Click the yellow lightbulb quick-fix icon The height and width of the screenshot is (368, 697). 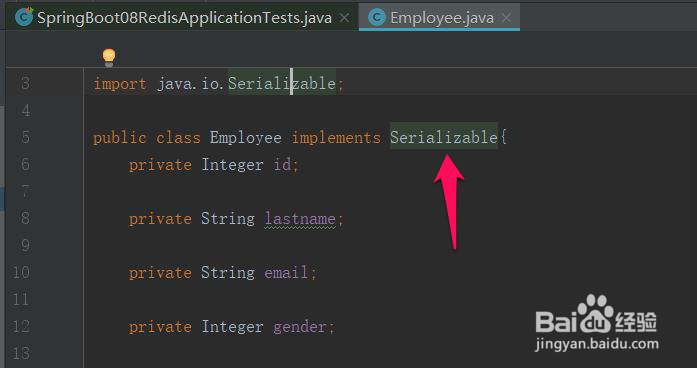tap(109, 58)
